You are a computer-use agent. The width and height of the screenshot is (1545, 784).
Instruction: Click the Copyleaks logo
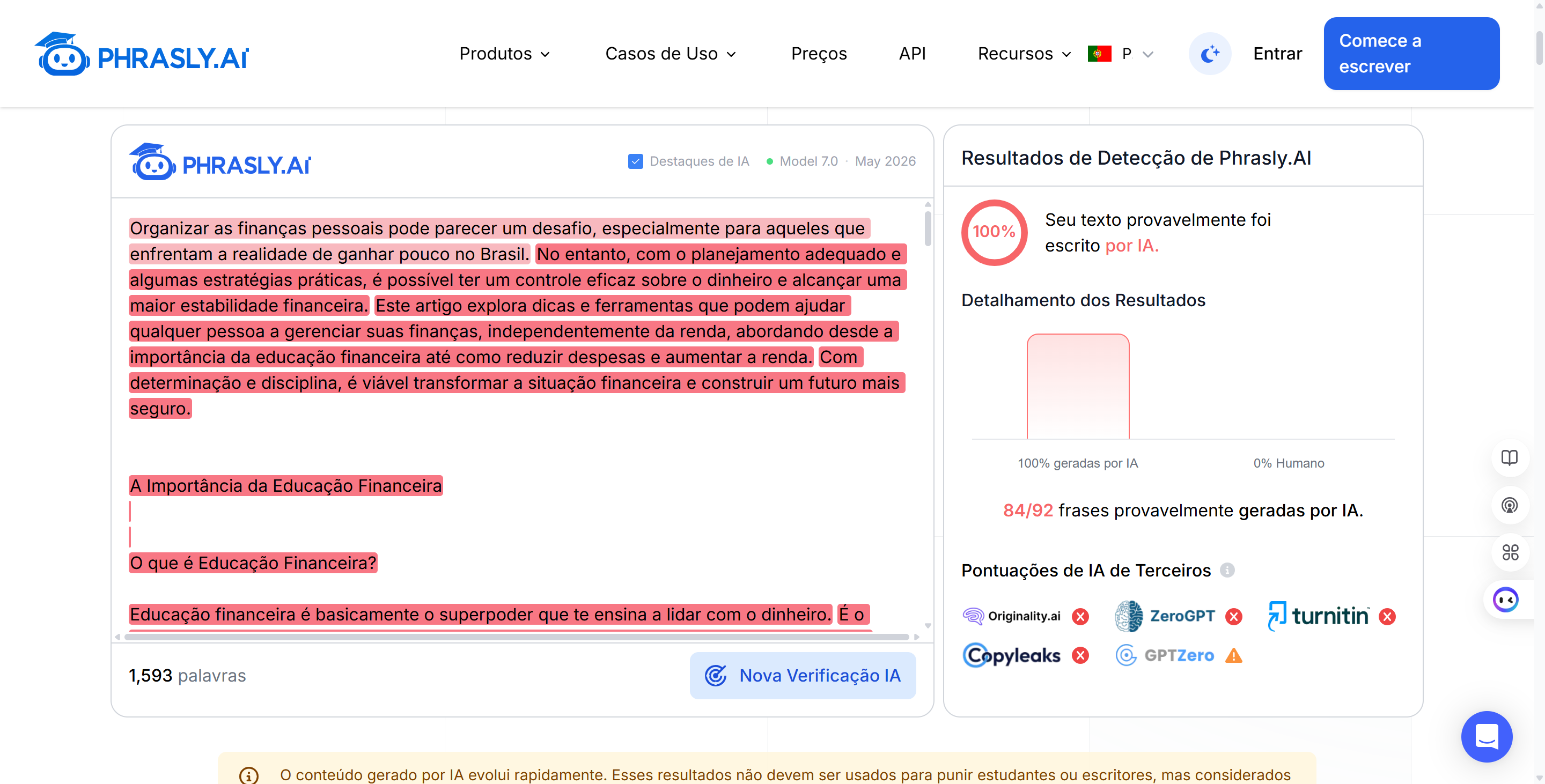click(x=1011, y=655)
